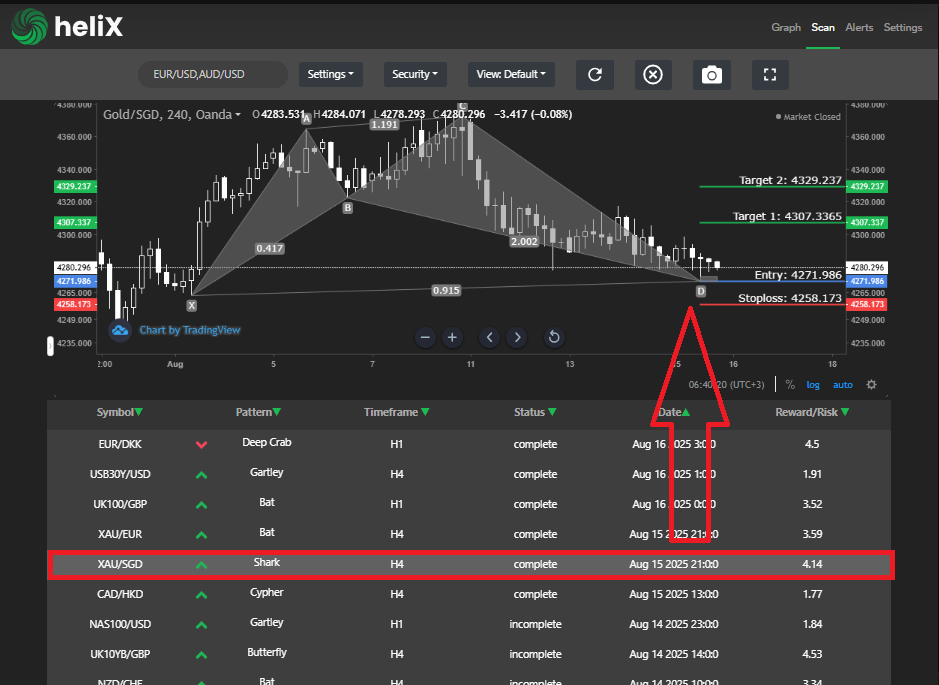This screenshot has height=685, width=939.
Task: Expand the Security dropdown
Action: [x=415, y=74]
